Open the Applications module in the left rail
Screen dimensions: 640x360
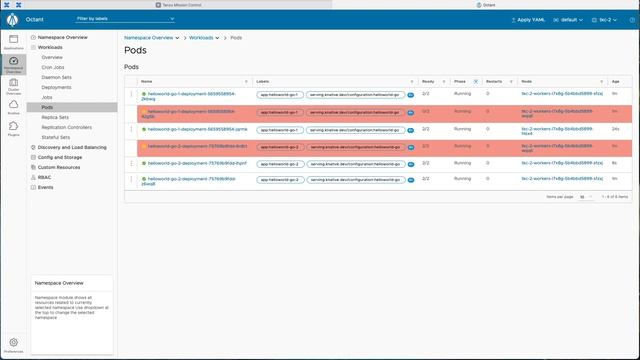pos(13,42)
